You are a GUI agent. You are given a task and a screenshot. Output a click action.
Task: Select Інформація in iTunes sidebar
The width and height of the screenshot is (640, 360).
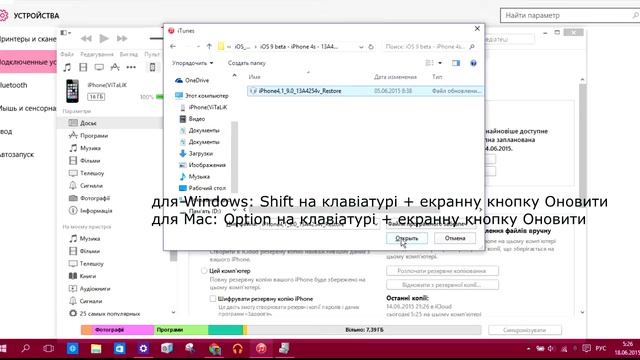point(91,211)
